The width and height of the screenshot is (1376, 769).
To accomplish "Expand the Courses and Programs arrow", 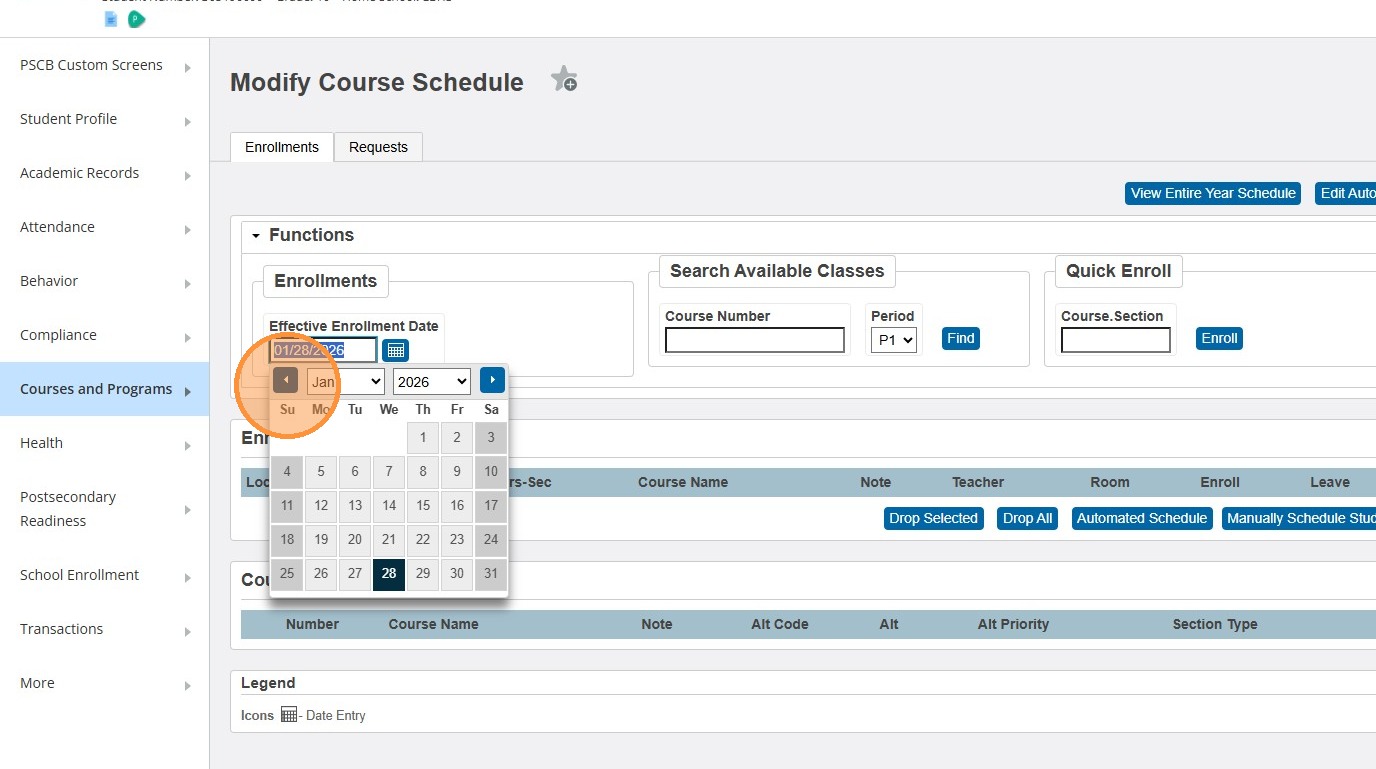I will pyautogui.click(x=188, y=391).
